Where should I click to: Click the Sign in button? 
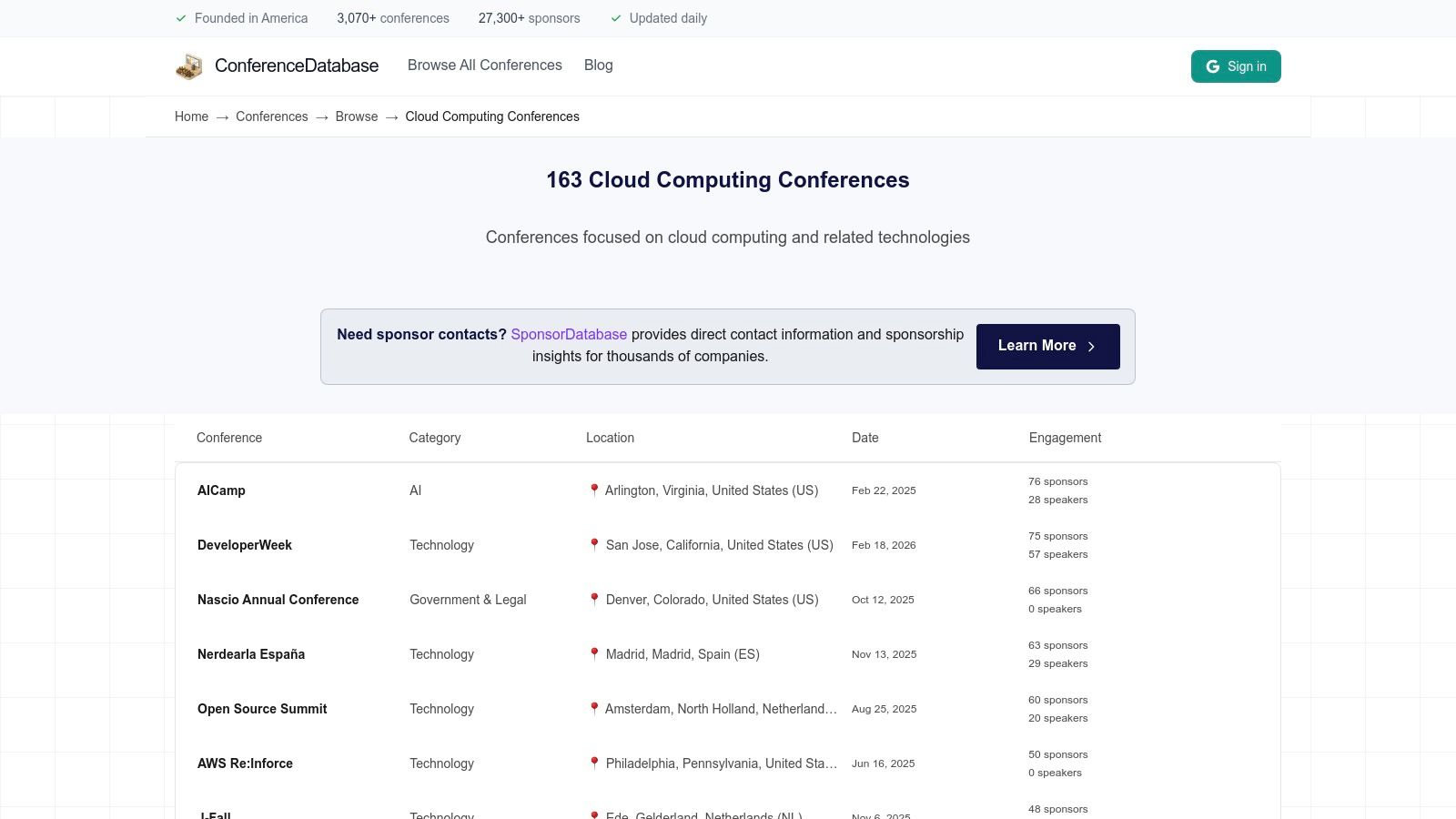[x=1236, y=66]
